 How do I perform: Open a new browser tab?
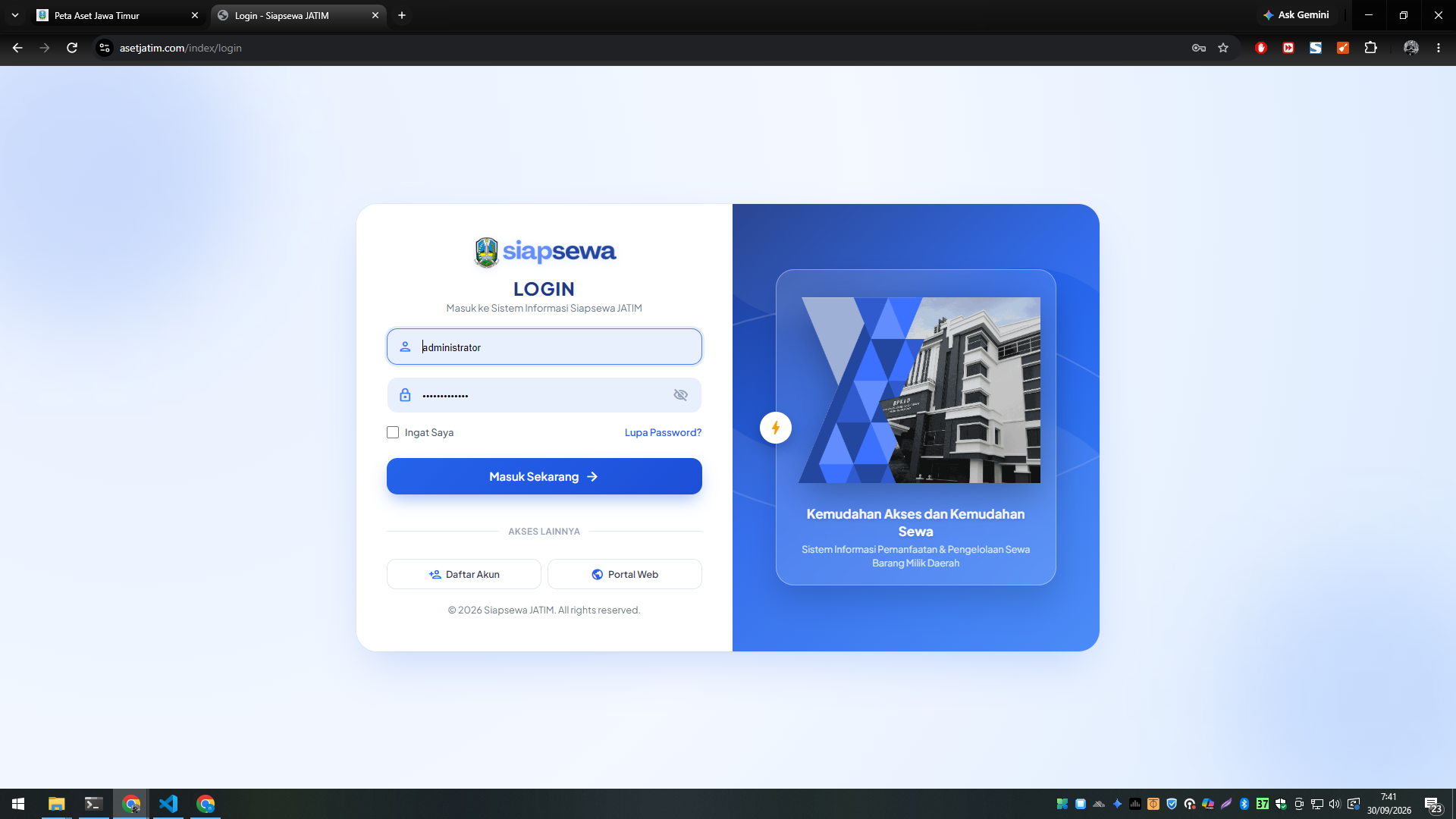pyautogui.click(x=402, y=15)
